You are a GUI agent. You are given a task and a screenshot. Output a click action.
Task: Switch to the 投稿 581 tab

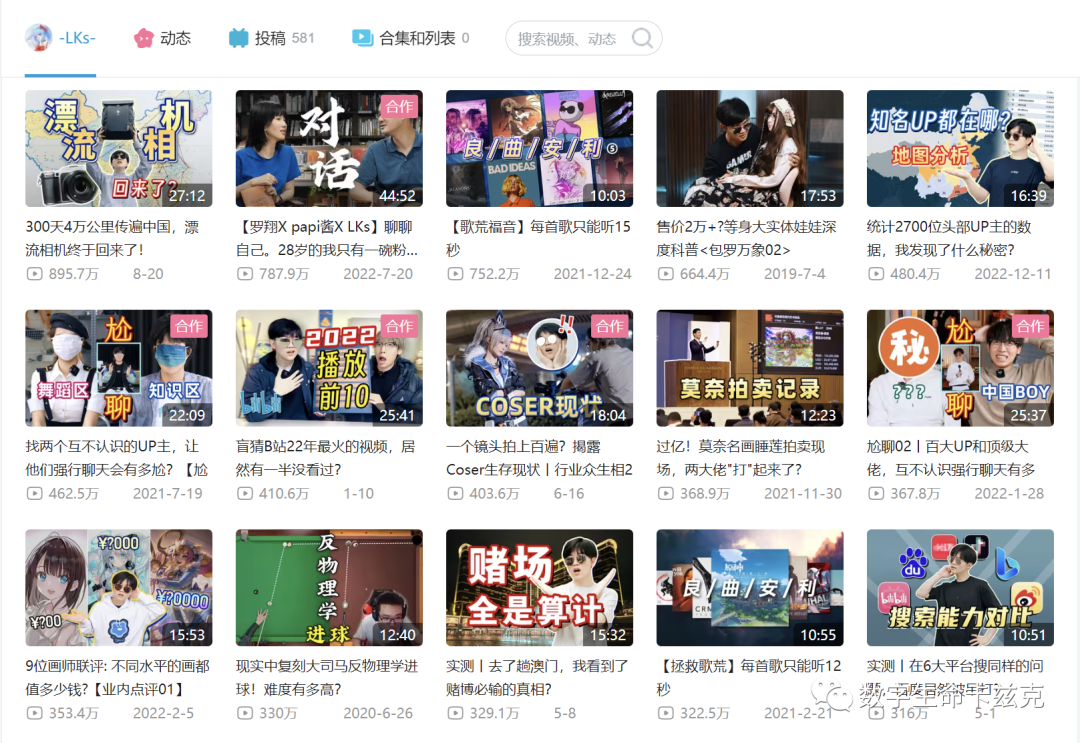click(271, 38)
